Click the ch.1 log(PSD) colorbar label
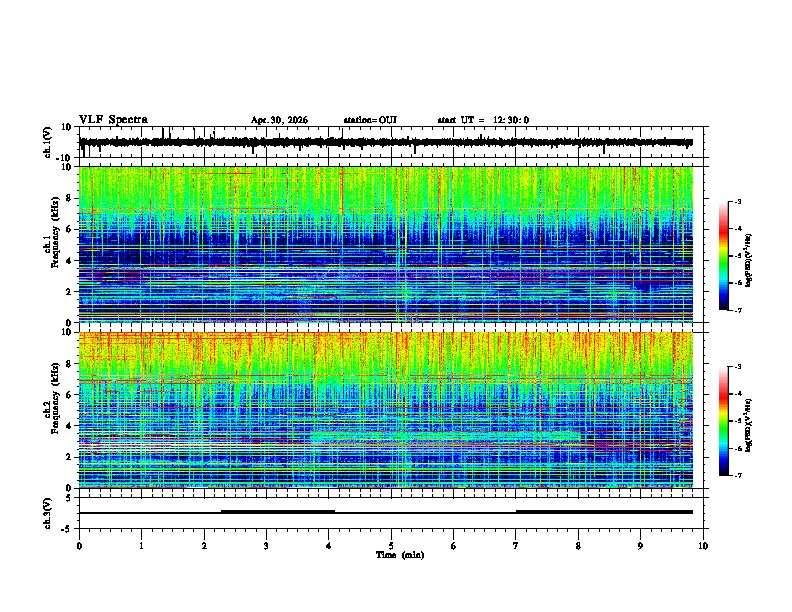 pyautogui.click(x=748, y=261)
